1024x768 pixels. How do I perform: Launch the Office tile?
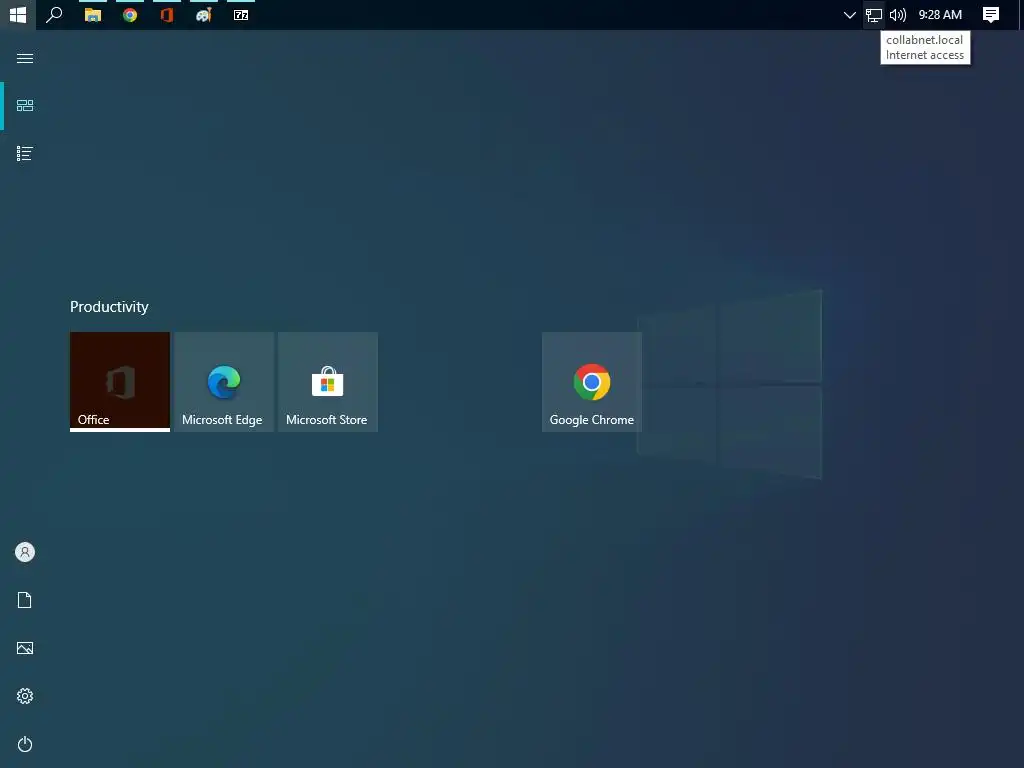tap(120, 381)
